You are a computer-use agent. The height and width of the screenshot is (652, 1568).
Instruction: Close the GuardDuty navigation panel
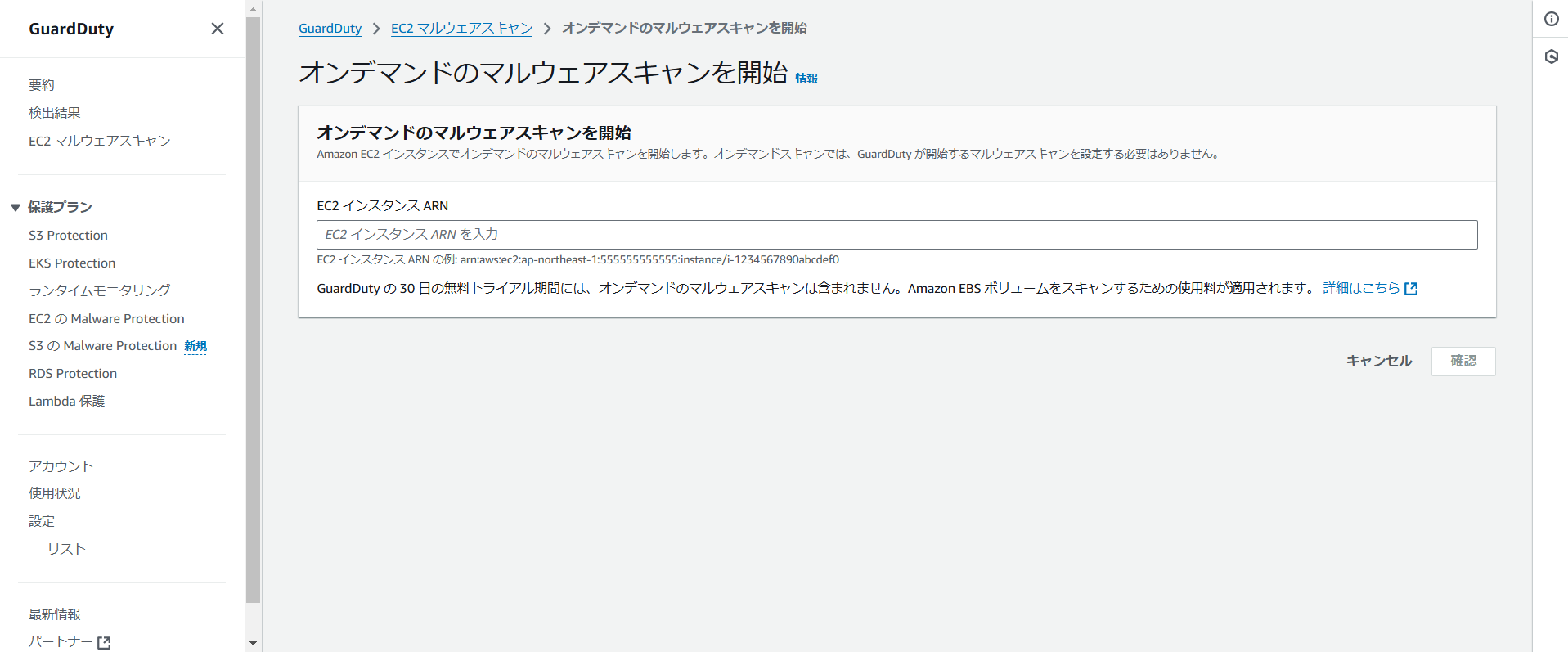218,29
